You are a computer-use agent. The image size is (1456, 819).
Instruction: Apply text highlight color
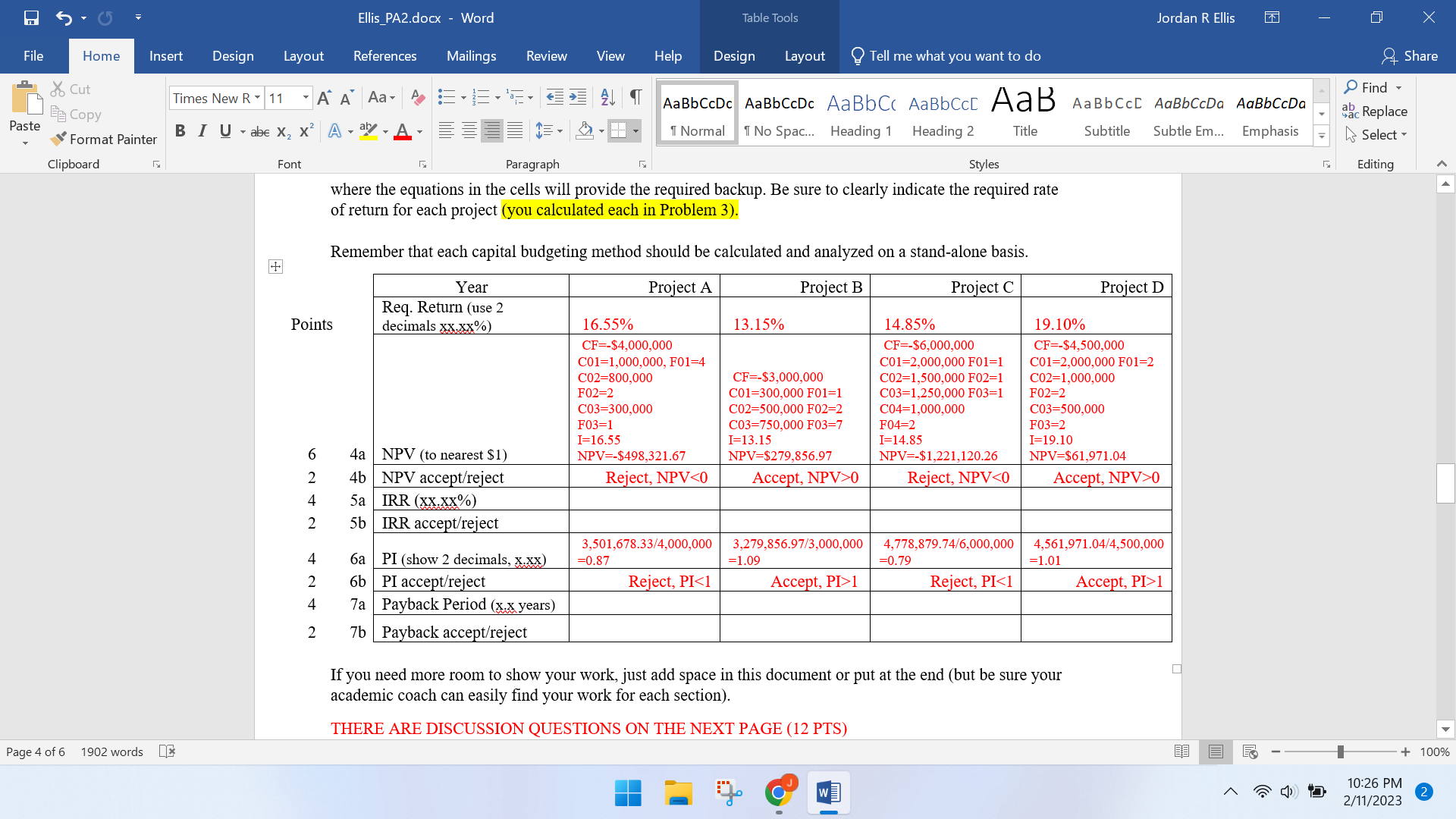[368, 131]
